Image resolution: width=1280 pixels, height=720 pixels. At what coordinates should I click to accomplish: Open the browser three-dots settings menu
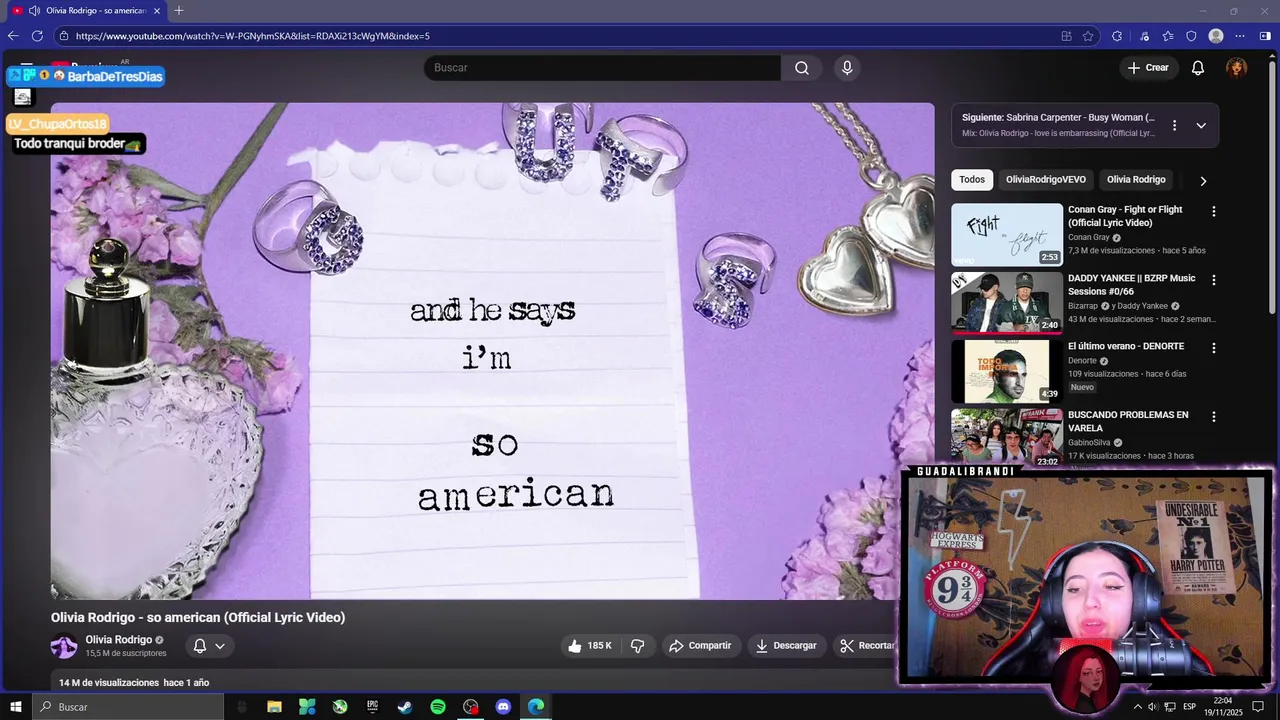1241,36
